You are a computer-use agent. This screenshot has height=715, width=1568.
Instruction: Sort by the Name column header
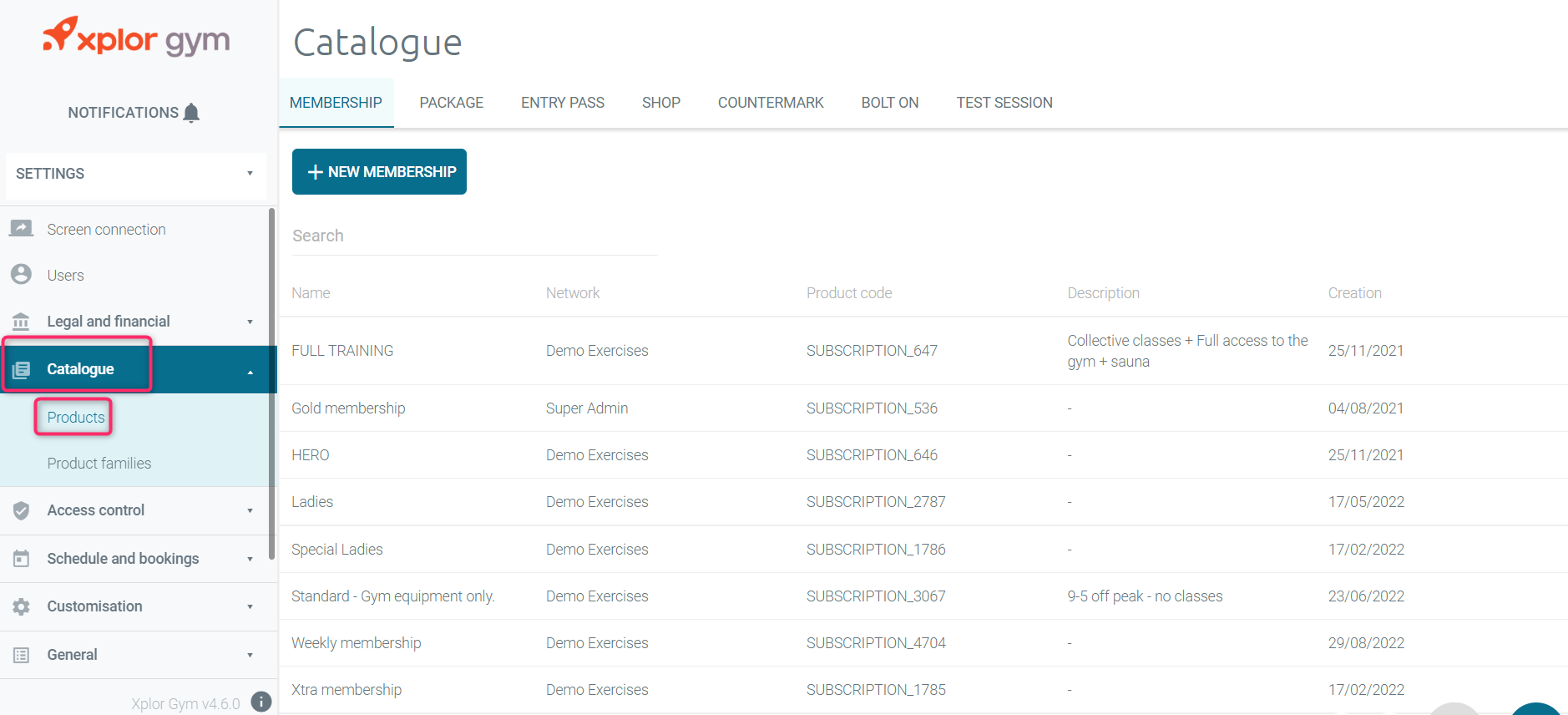(x=311, y=293)
